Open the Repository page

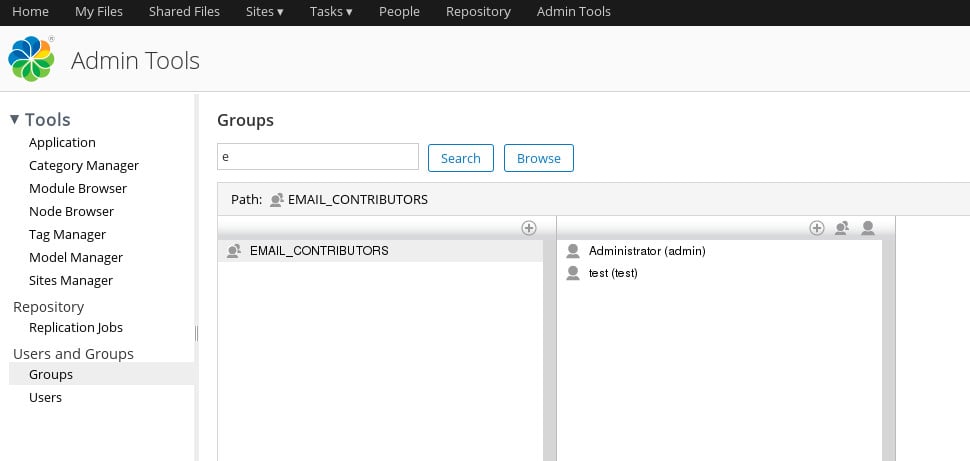tap(478, 12)
